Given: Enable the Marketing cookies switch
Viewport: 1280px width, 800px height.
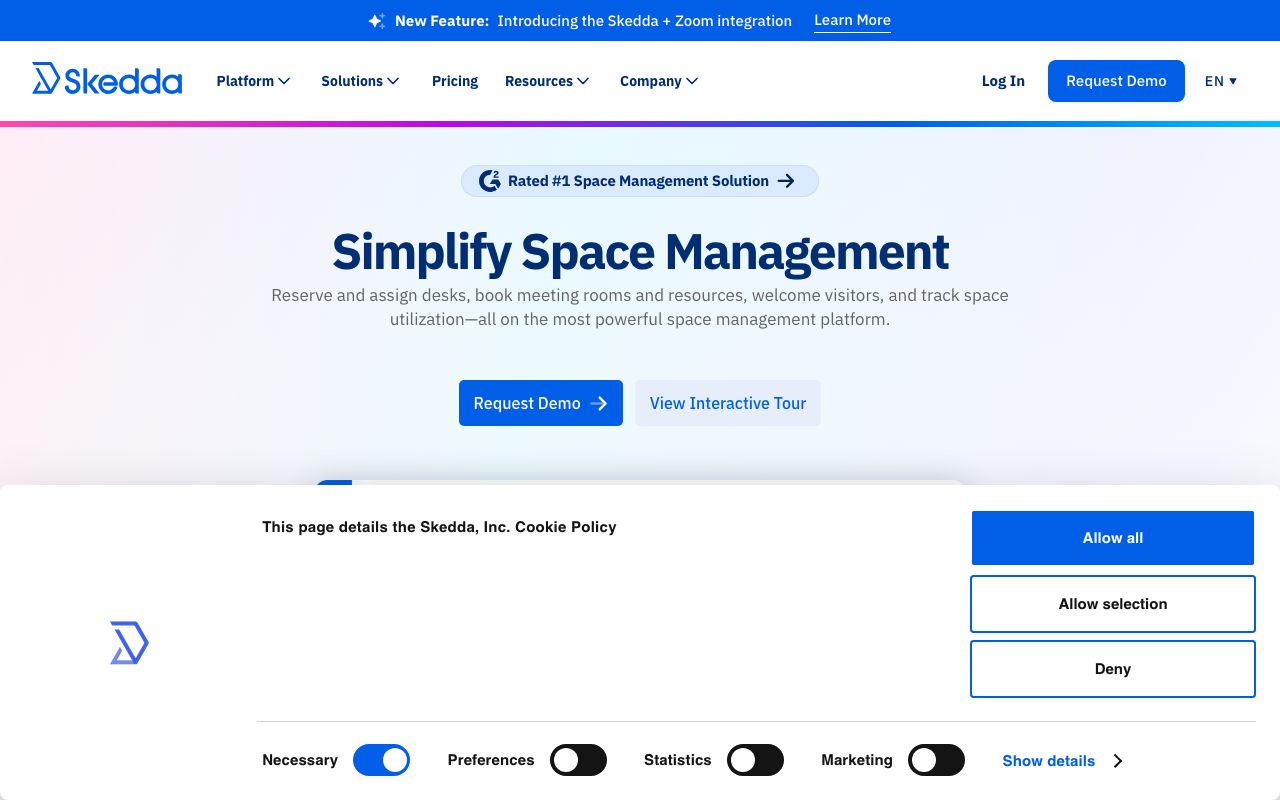Looking at the screenshot, I should (x=936, y=760).
